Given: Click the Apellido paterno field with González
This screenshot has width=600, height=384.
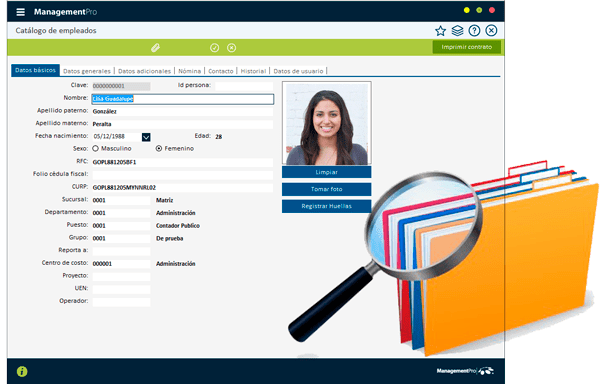Looking at the screenshot, I should point(183,112).
